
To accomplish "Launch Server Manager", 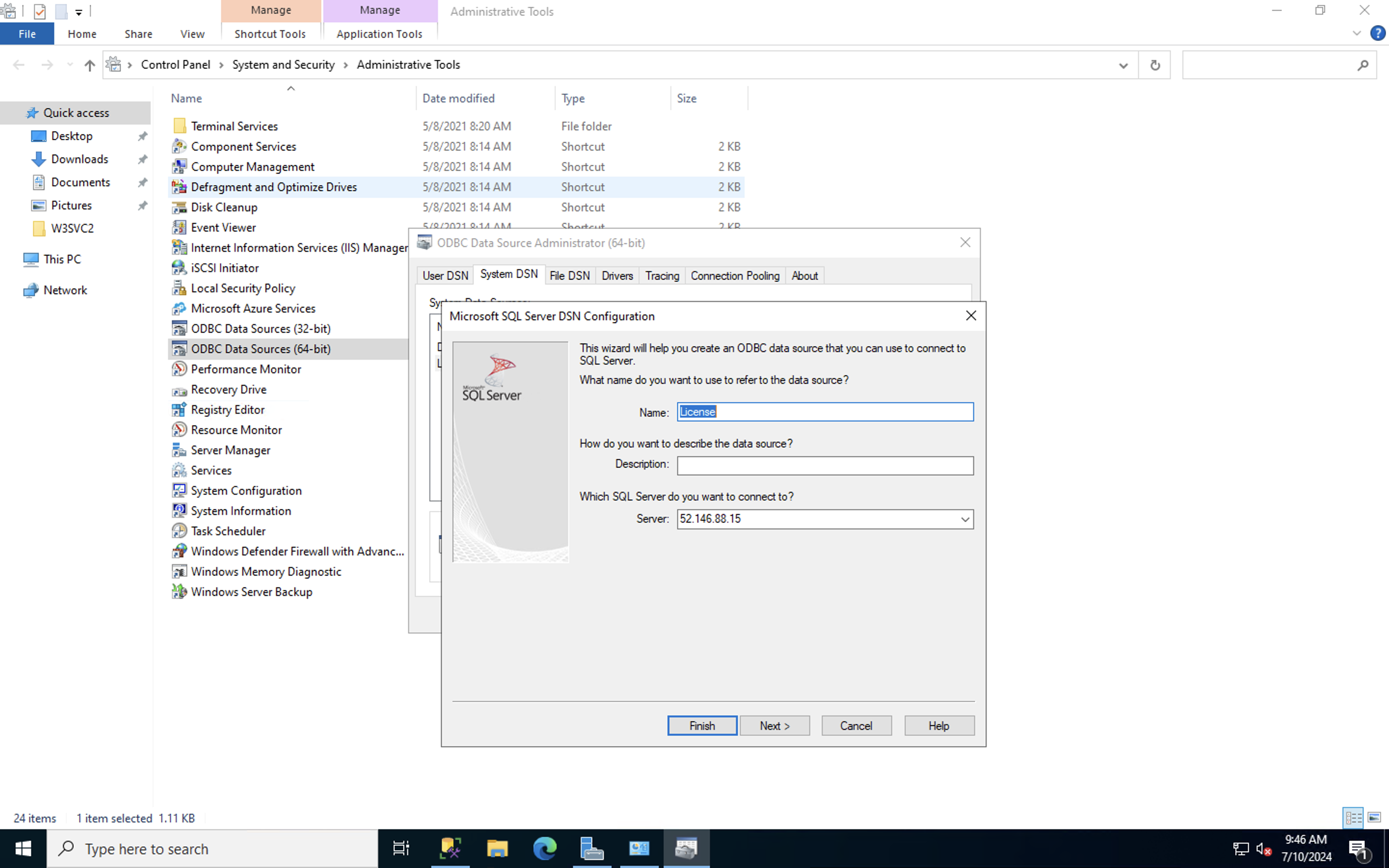I will point(230,449).
